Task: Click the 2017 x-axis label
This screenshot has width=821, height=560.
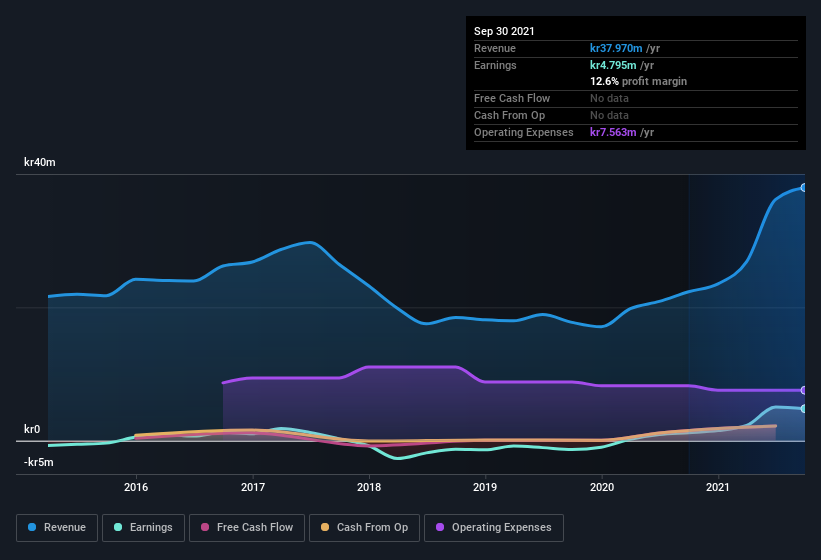Action: pos(253,487)
